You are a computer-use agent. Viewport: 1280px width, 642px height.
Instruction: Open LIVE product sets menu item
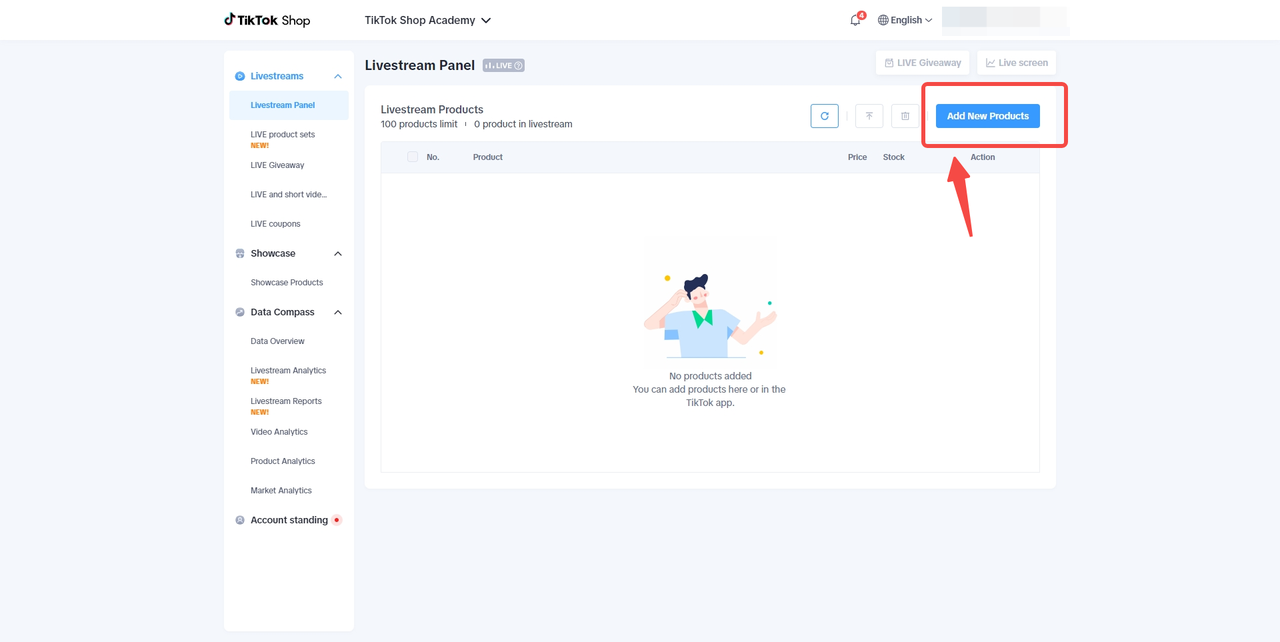283,135
